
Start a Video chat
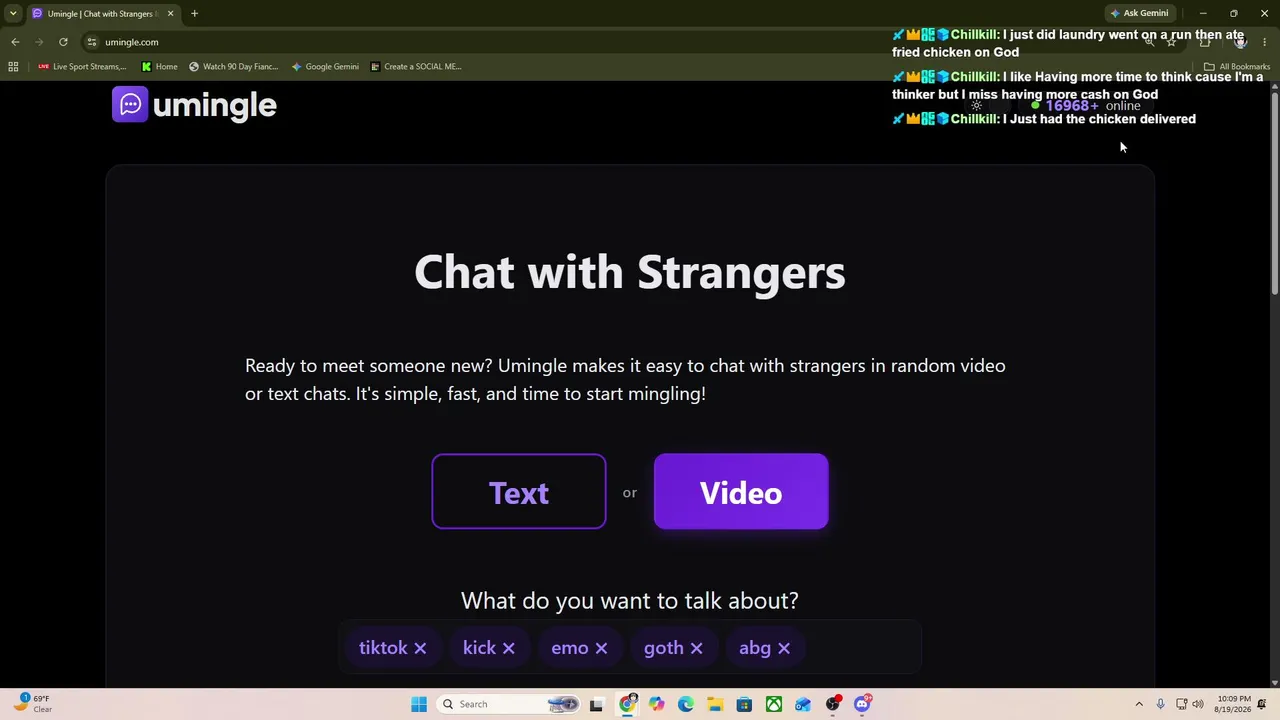tap(741, 491)
